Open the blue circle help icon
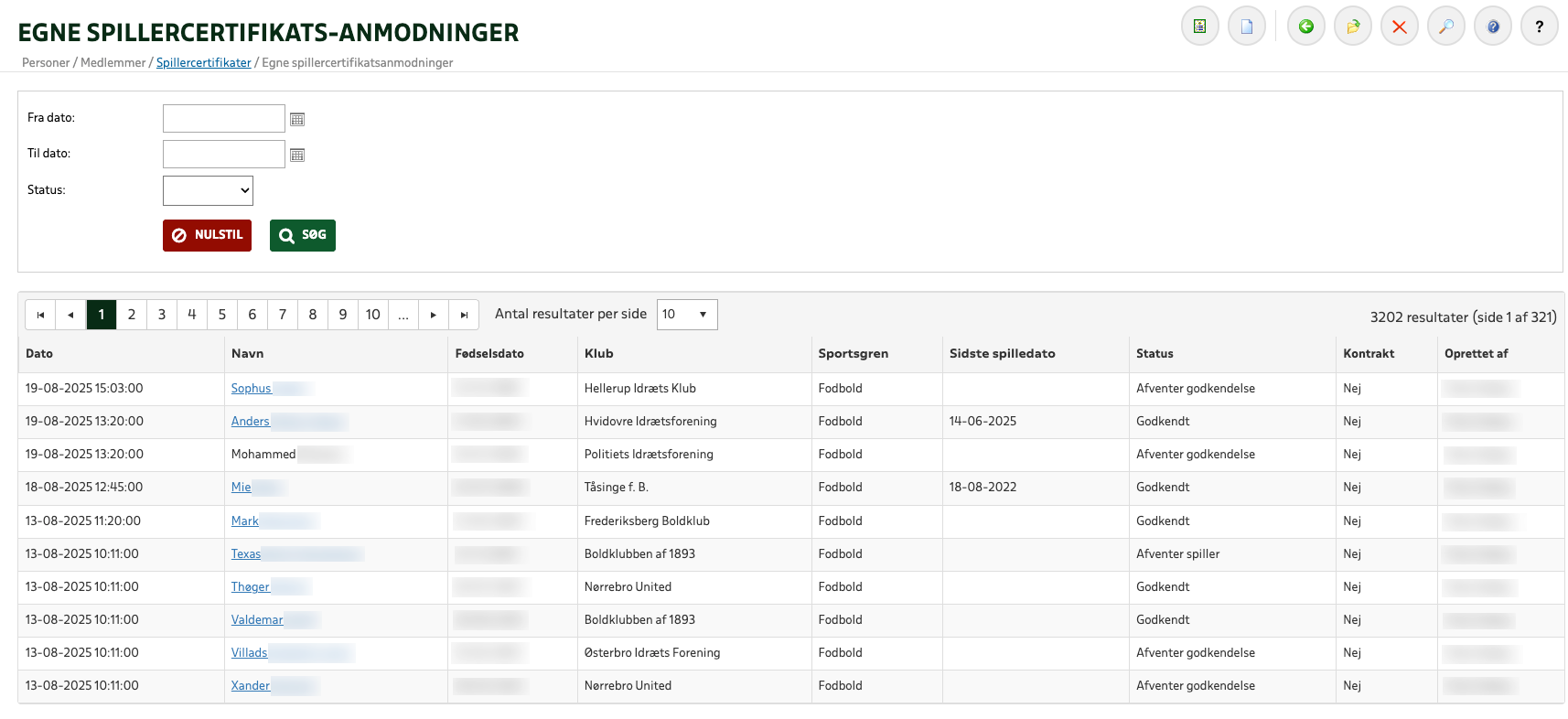Screen dimensions: 1568x719 [1492, 27]
